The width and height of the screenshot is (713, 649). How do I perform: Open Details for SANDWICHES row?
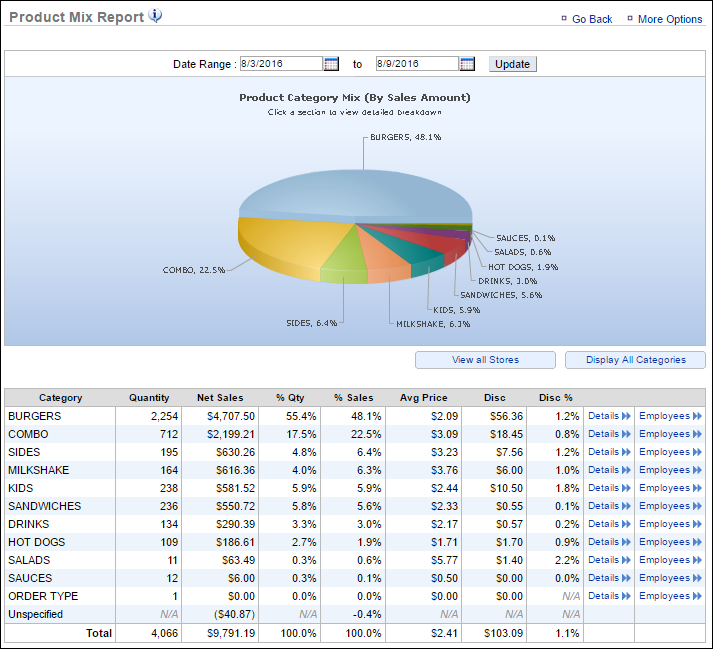pyautogui.click(x=609, y=506)
